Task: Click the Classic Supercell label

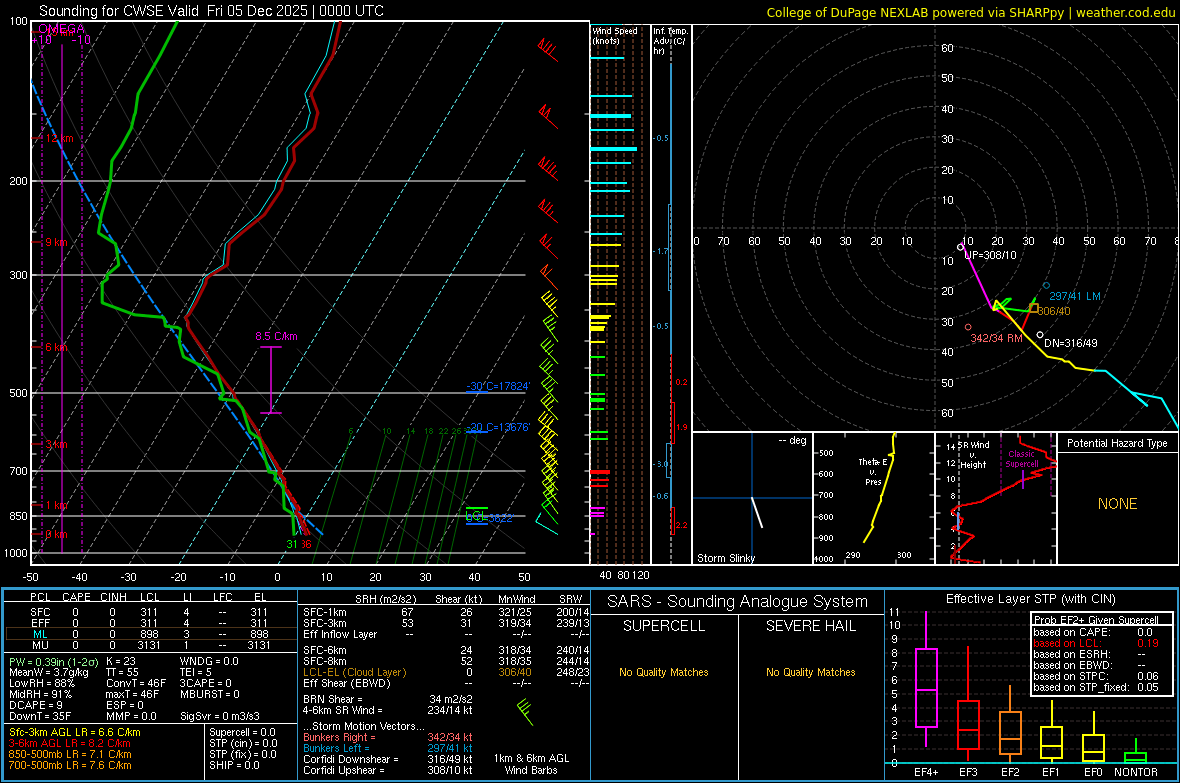Action: 1021,459
